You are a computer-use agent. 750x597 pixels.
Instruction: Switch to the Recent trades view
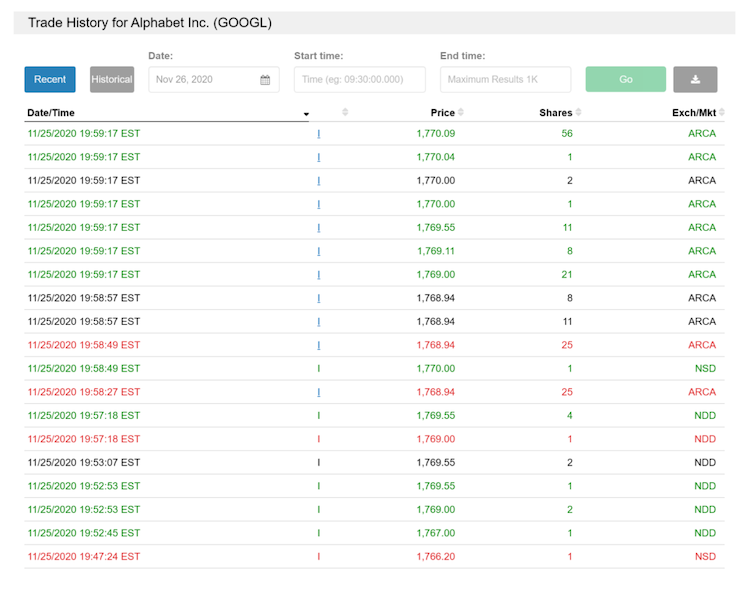50,80
